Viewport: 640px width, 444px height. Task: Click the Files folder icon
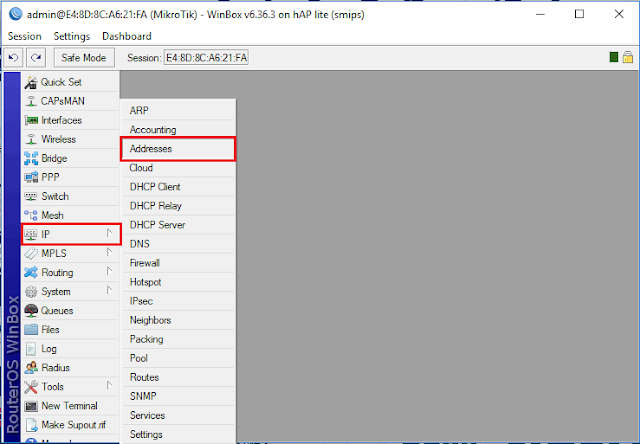pos(31,329)
